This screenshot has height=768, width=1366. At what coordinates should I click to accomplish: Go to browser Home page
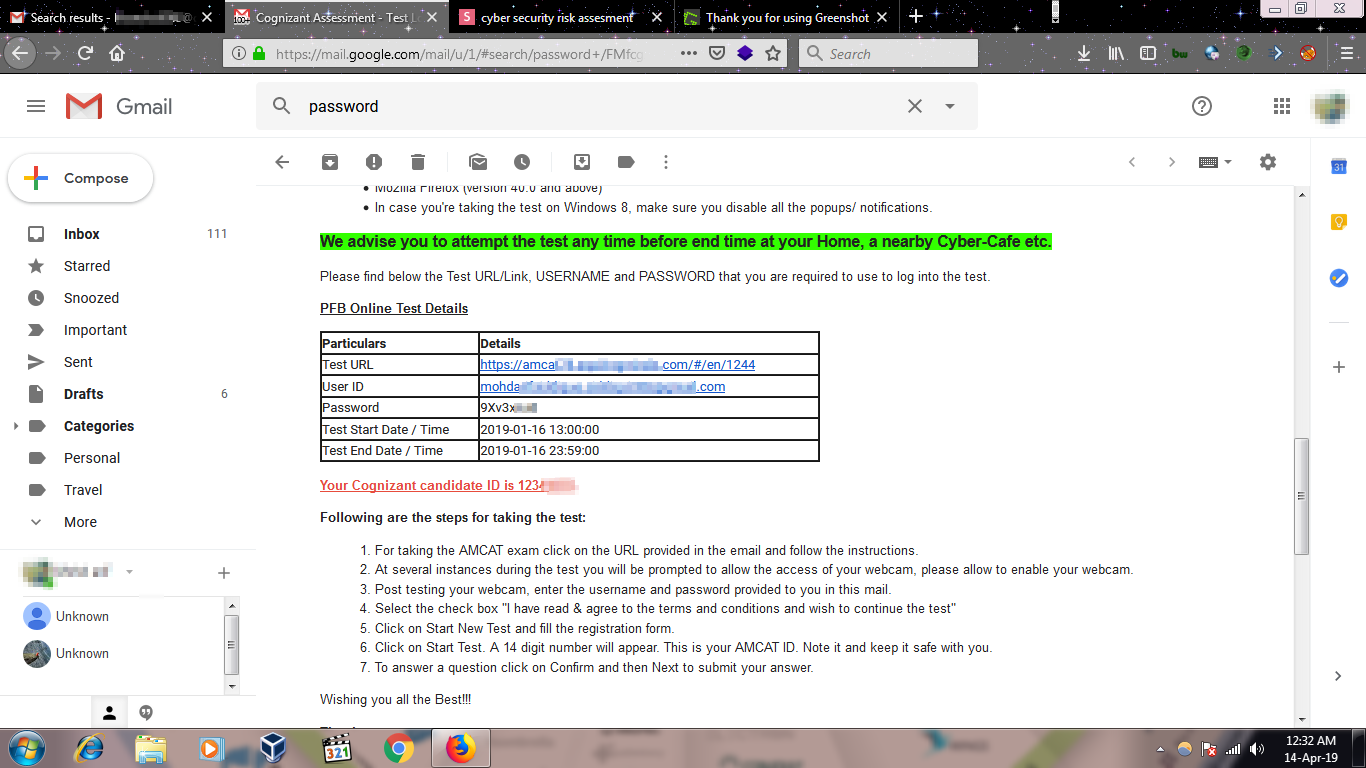click(x=117, y=54)
